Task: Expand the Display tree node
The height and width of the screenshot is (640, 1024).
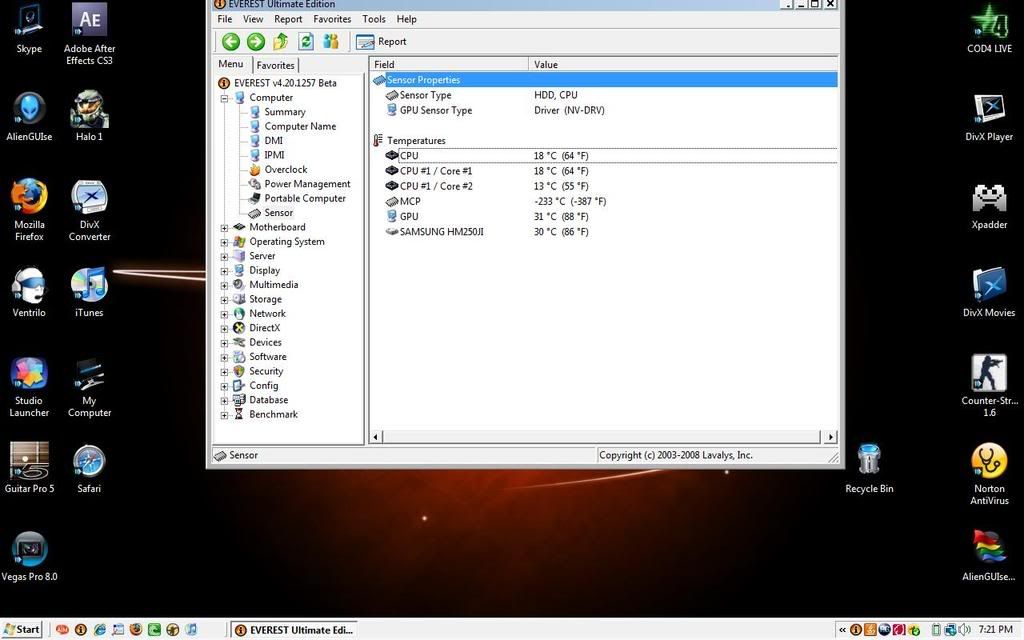Action: (x=224, y=271)
